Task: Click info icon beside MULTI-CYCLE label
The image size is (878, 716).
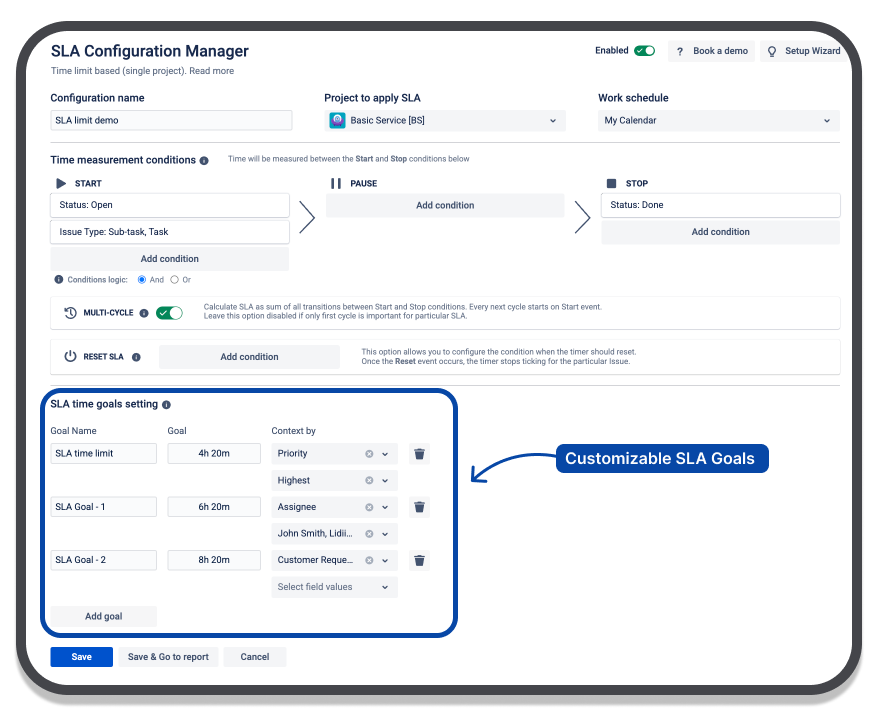Action: tap(144, 313)
